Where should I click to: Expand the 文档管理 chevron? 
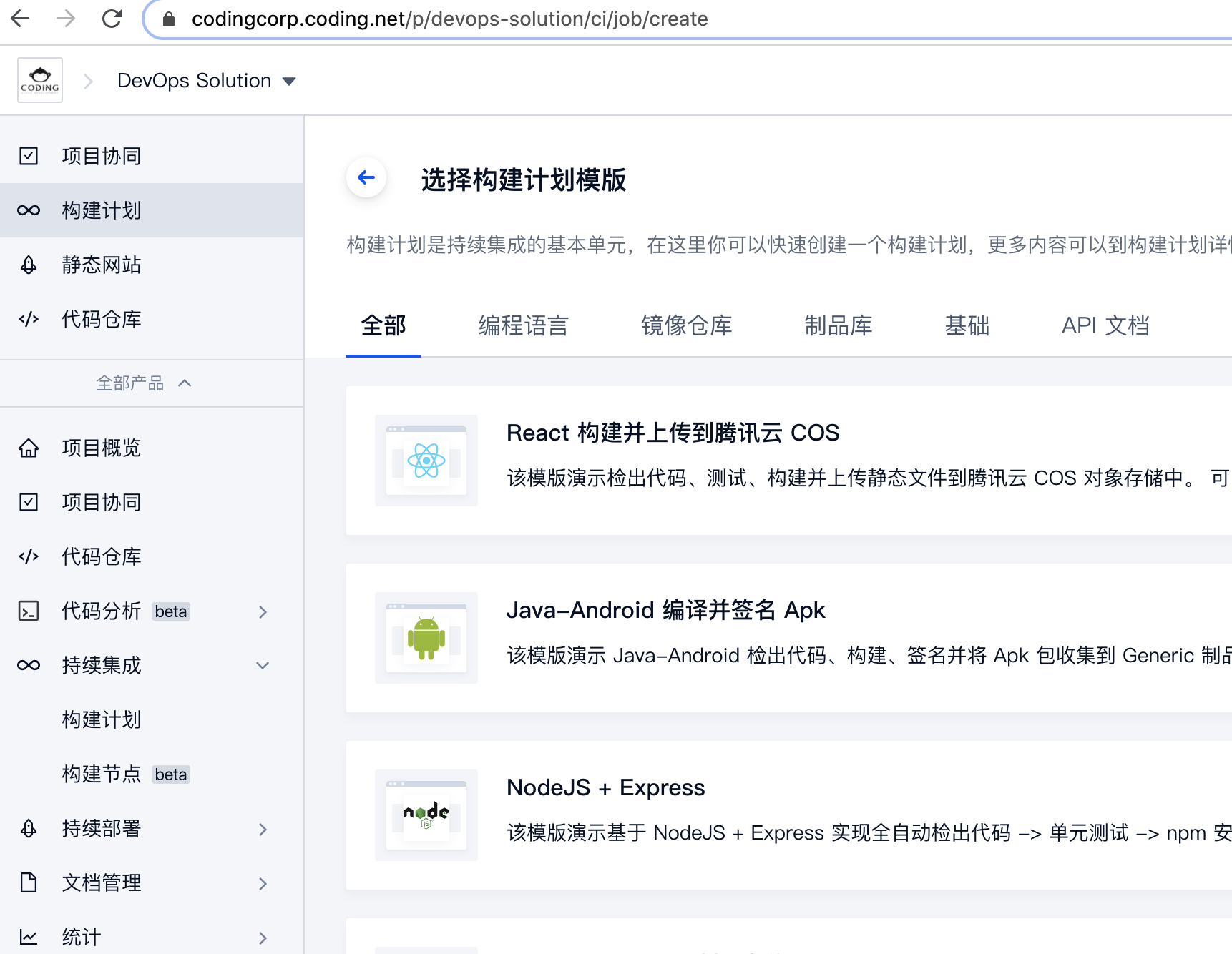click(263, 883)
